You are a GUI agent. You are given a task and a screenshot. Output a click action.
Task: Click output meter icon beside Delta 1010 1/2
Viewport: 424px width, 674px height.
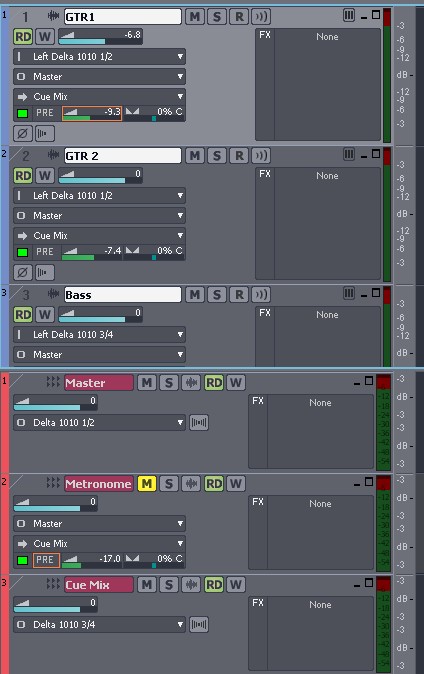tap(199, 423)
